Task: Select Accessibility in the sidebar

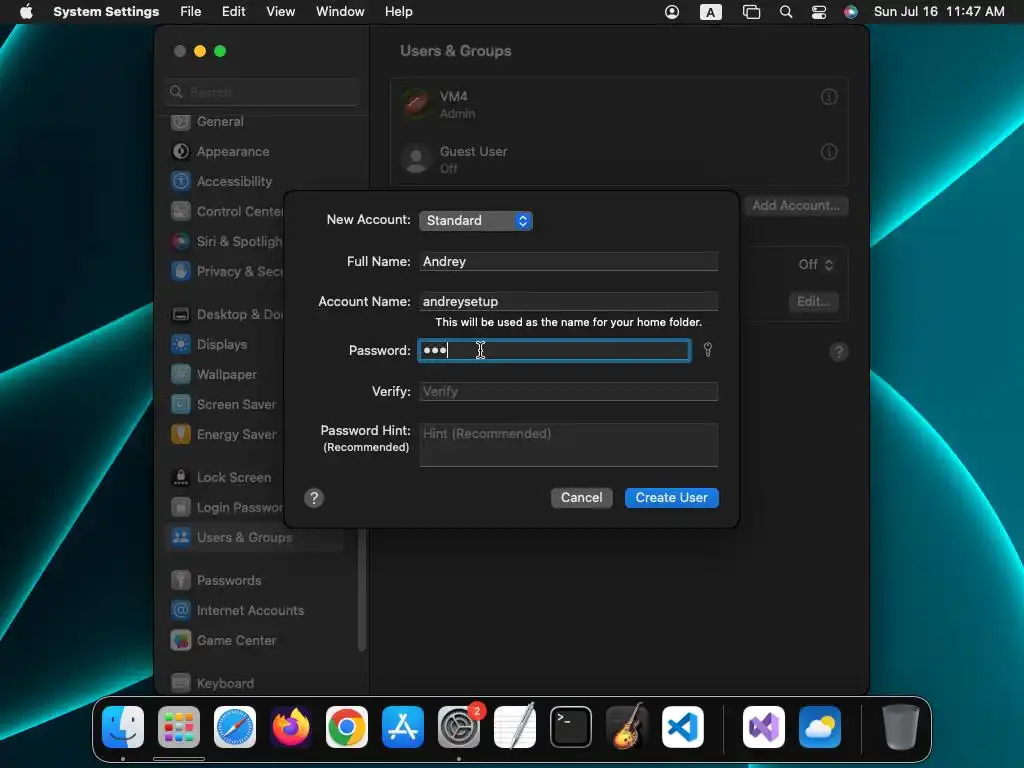Action: (x=221, y=182)
